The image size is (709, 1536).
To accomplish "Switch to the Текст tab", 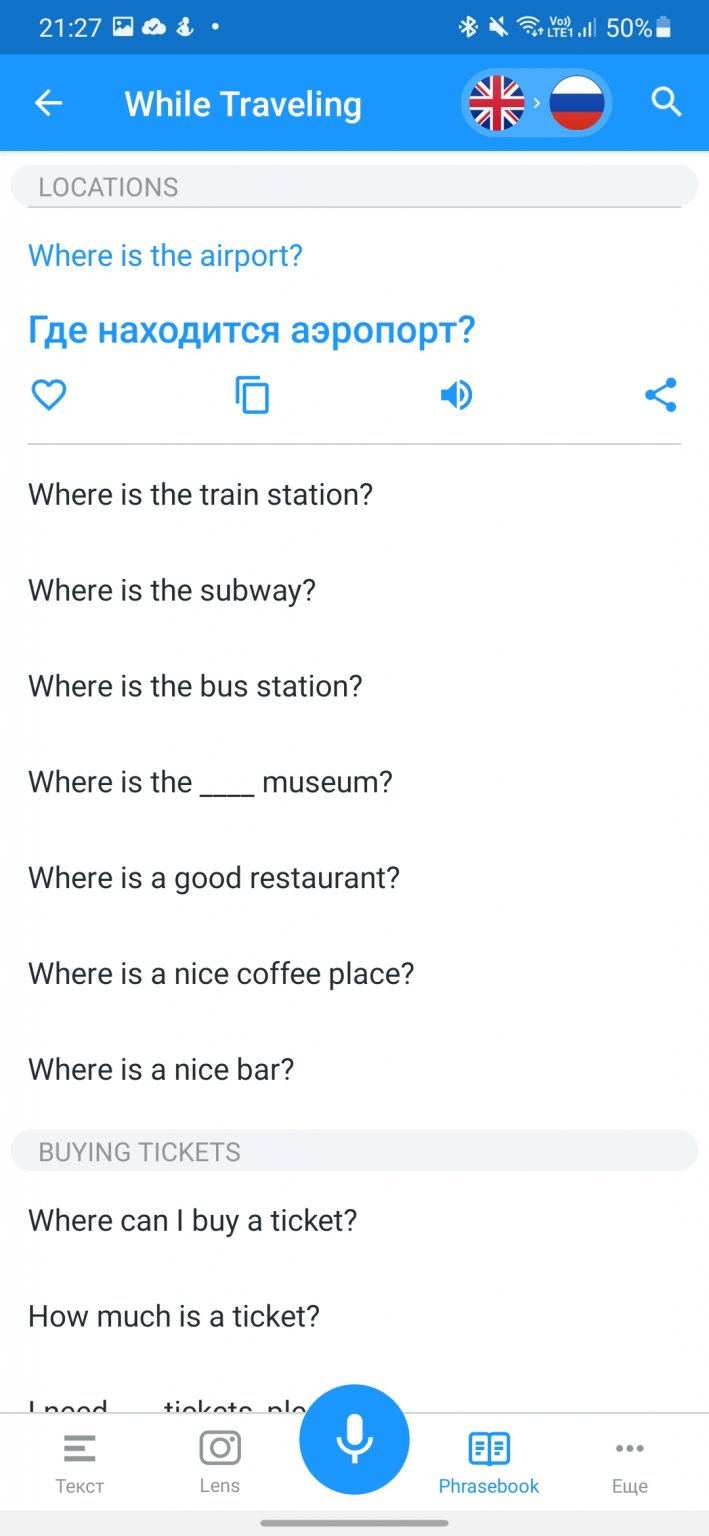I will pyautogui.click(x=80, y=1461).
